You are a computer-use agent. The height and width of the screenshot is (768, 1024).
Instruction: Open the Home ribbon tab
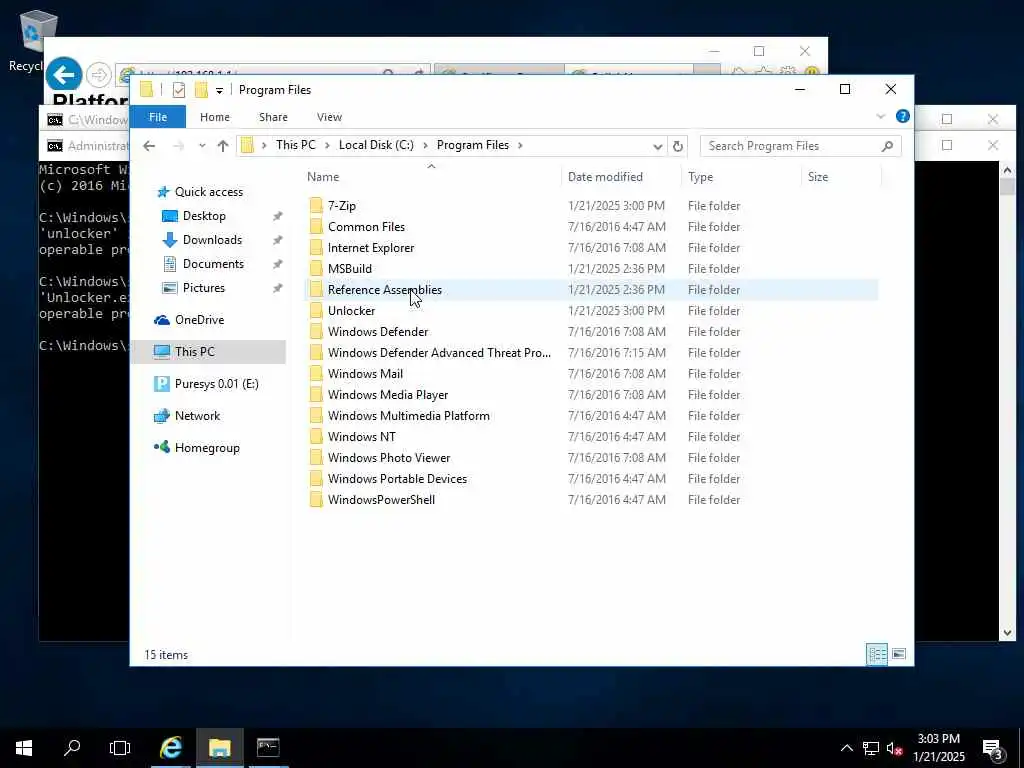pyautogui.click(x=215, y=117)
